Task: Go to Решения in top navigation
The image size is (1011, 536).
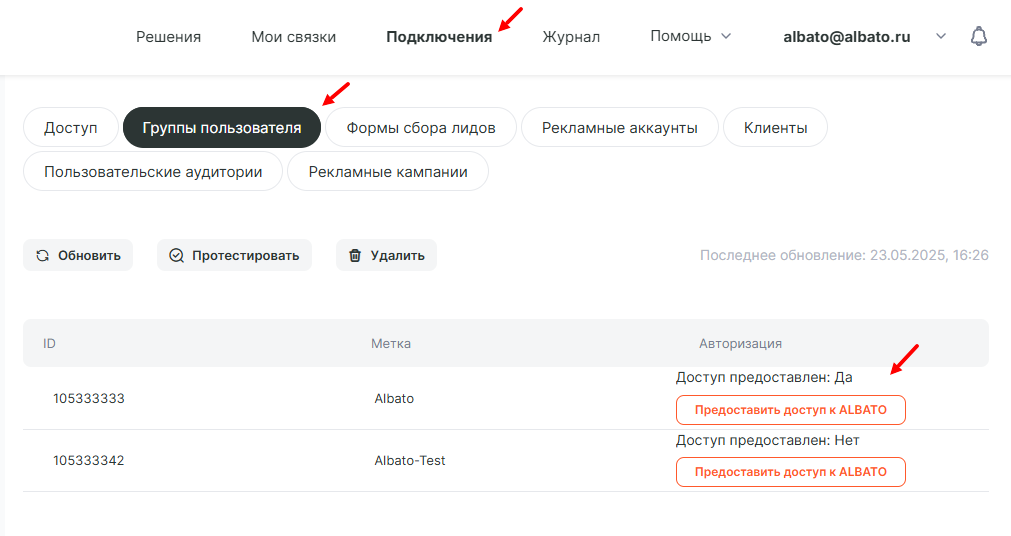Action: click(x=168, y=37)
